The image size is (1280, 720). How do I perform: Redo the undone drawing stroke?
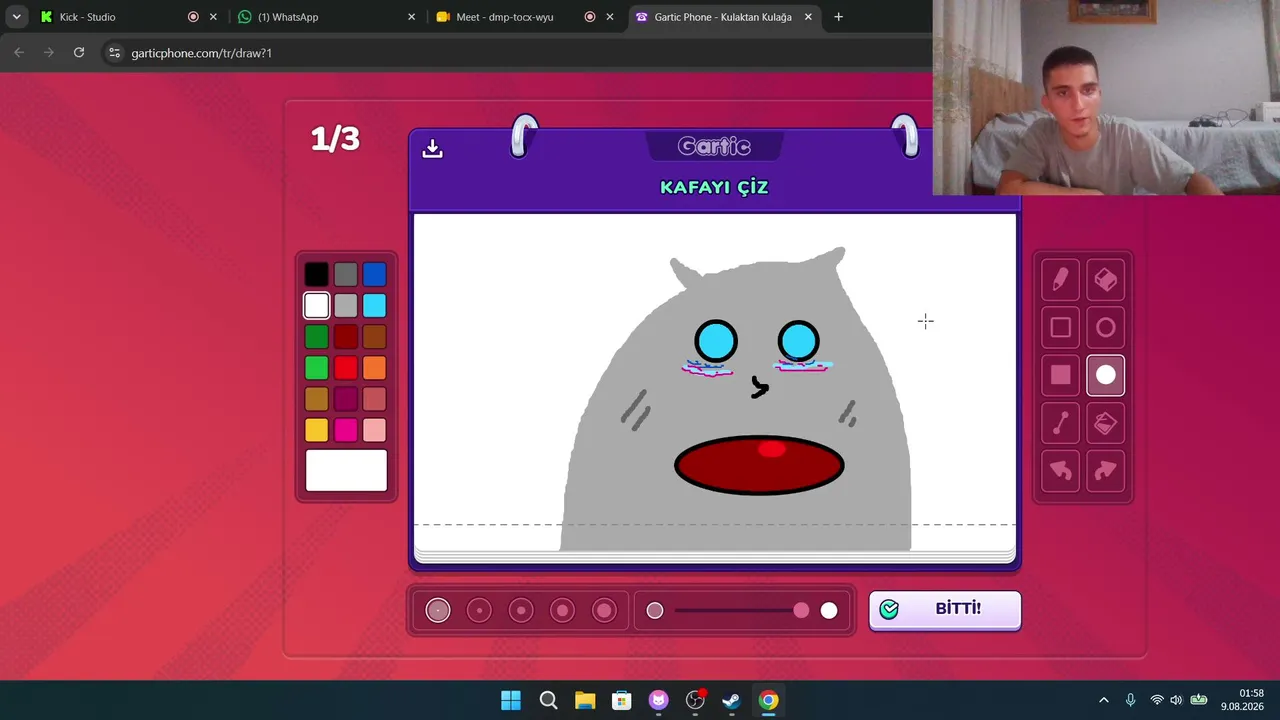pos(1105,470)
